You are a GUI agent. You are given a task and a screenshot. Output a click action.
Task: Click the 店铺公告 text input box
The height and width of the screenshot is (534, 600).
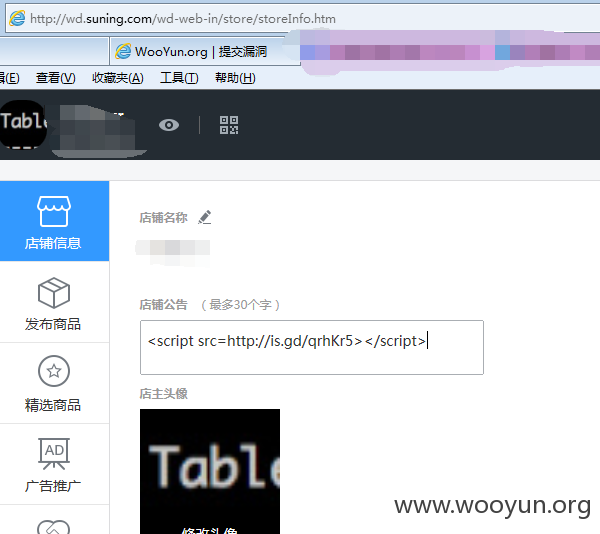[312, 347]
